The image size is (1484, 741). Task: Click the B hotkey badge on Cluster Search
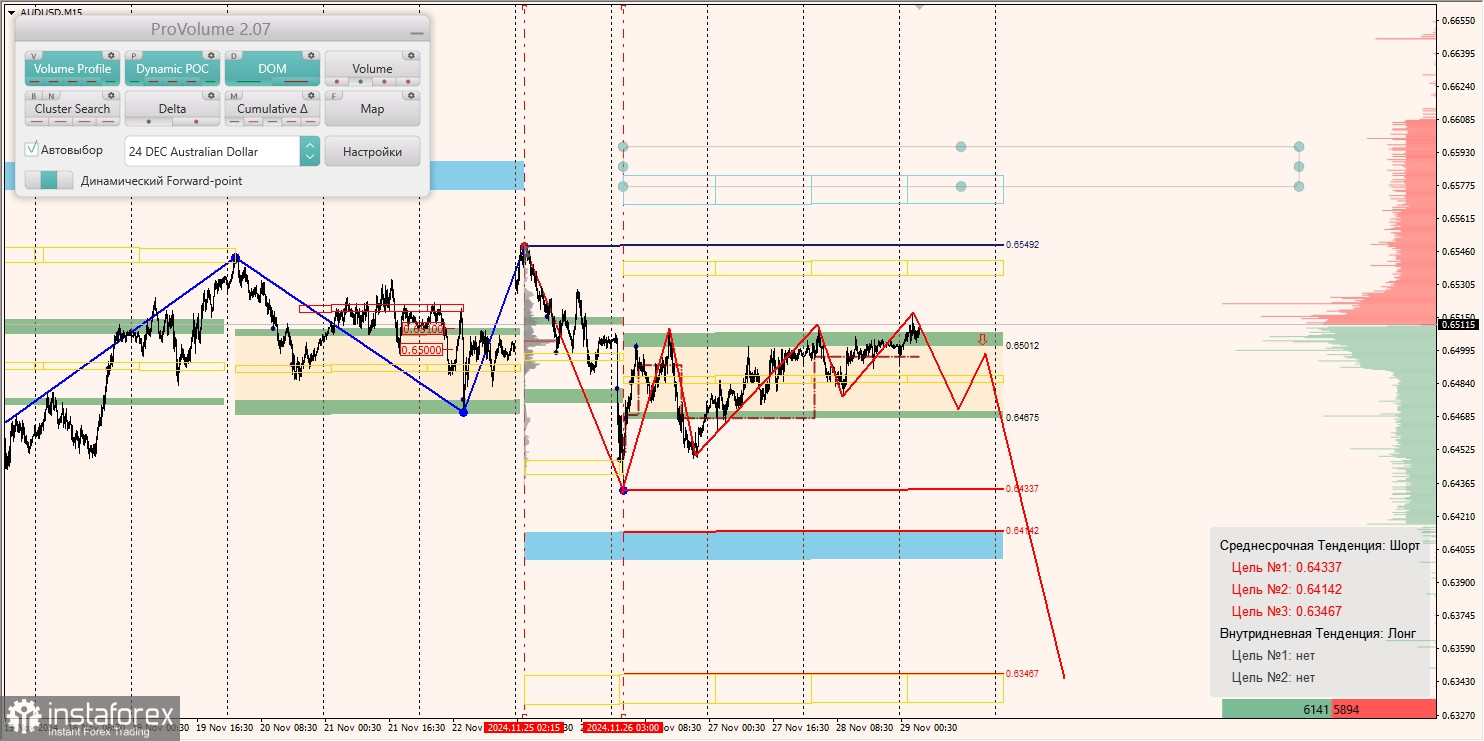pos(35,96)
